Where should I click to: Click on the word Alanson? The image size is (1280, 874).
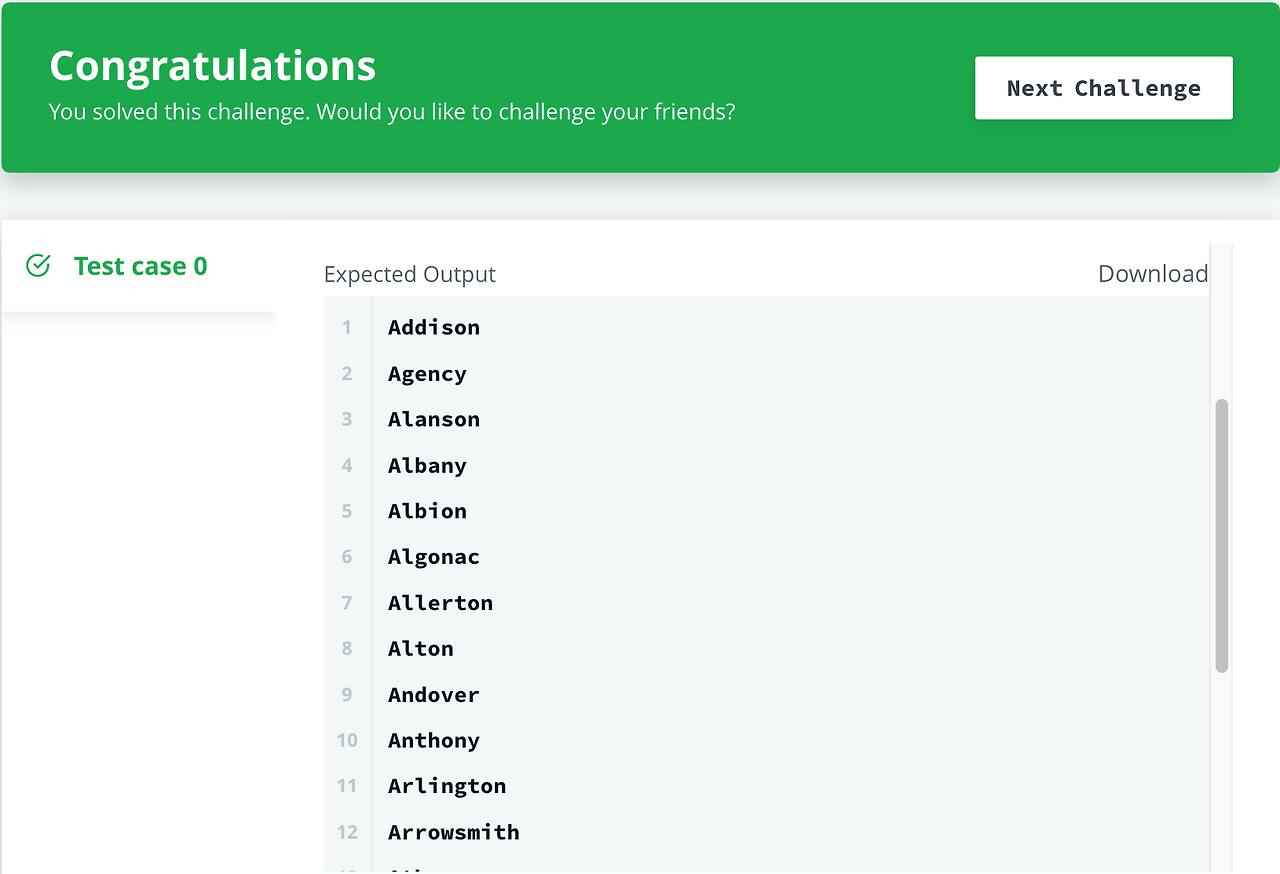pos(433,419)
